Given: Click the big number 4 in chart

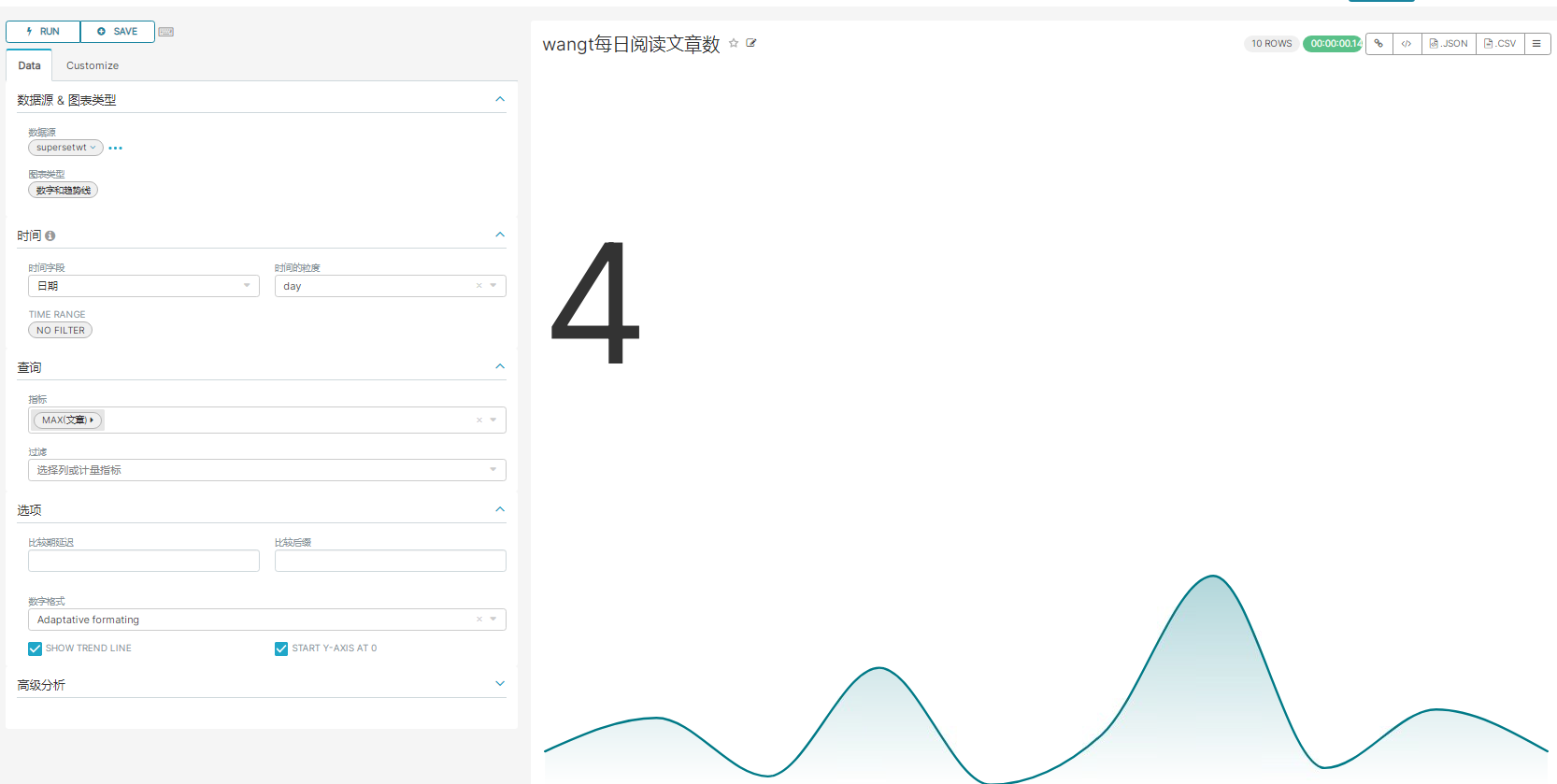Looking at the screenshot, I should (595, 303).
